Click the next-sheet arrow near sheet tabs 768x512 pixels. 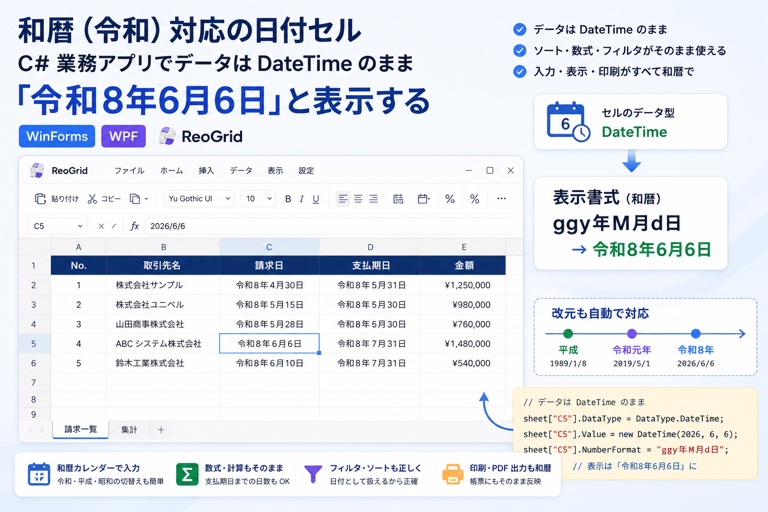tap(42, 430)
